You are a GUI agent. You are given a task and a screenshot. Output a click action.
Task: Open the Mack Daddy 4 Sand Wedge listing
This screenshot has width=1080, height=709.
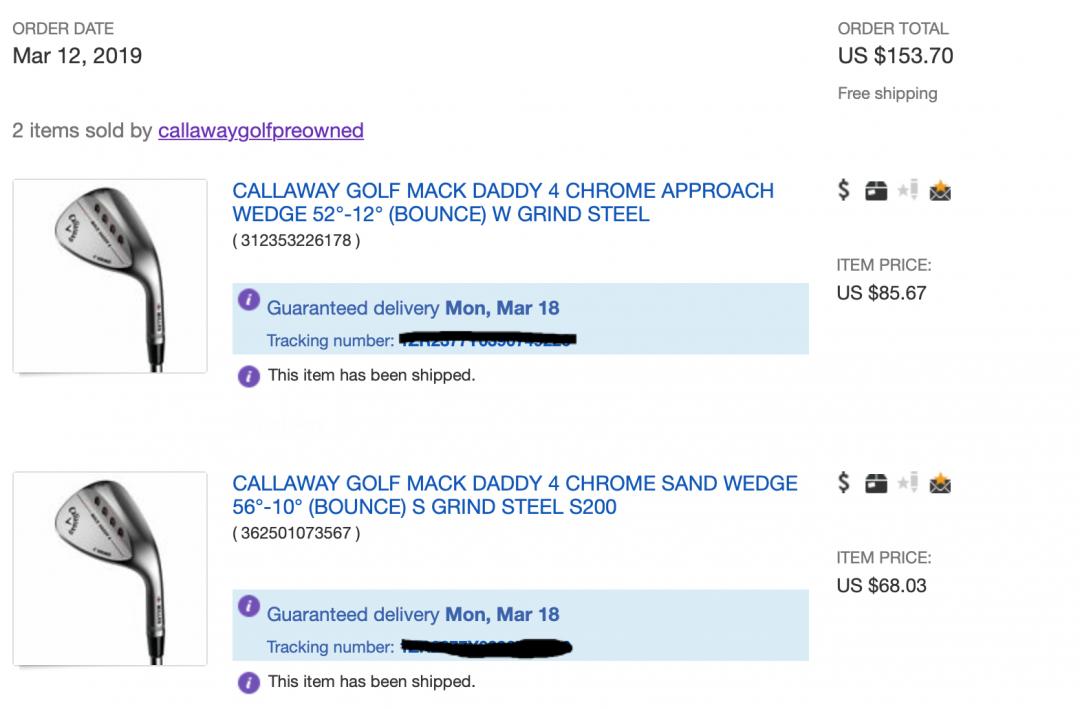click(514, 495)
